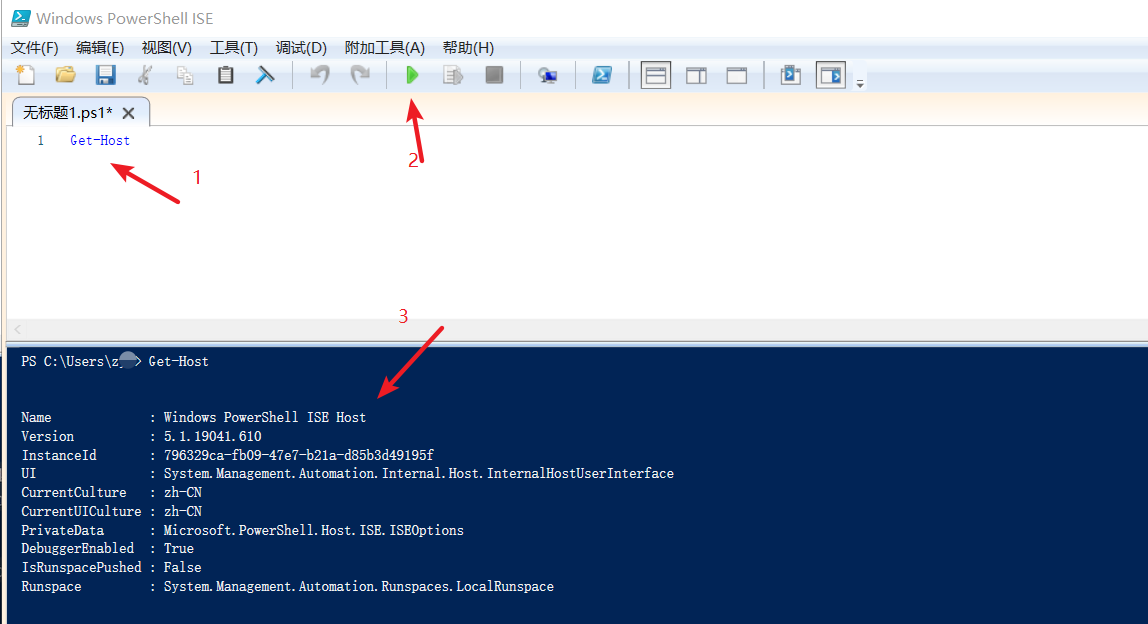This screenshot has width=1148, height=624.
Task: Click the LocalRunspace Runspace value
Action: click(x=359, y=587)
